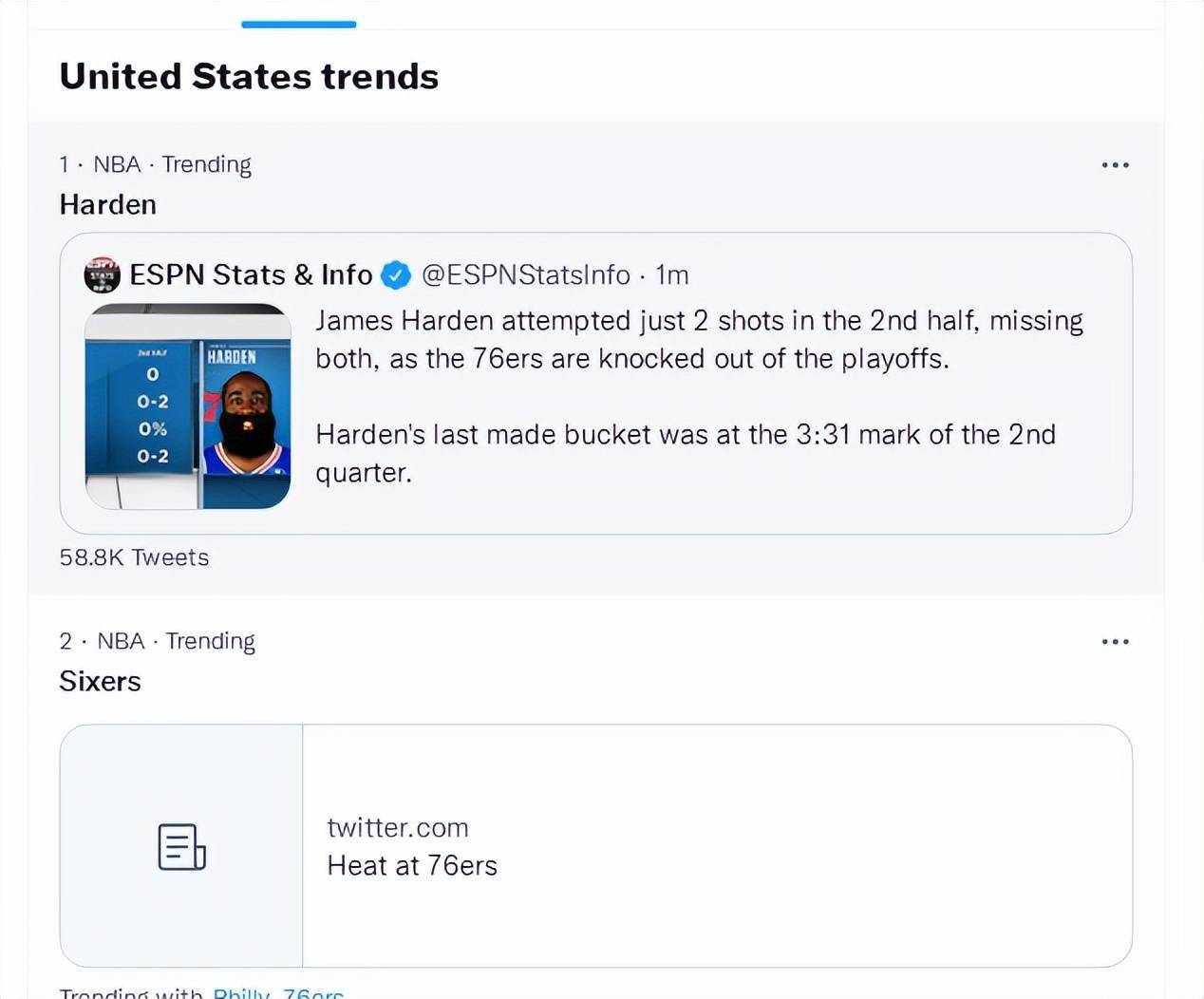Click the article document icon in Sixers card
Viewport: 1204px width, 999px height.
181,847
